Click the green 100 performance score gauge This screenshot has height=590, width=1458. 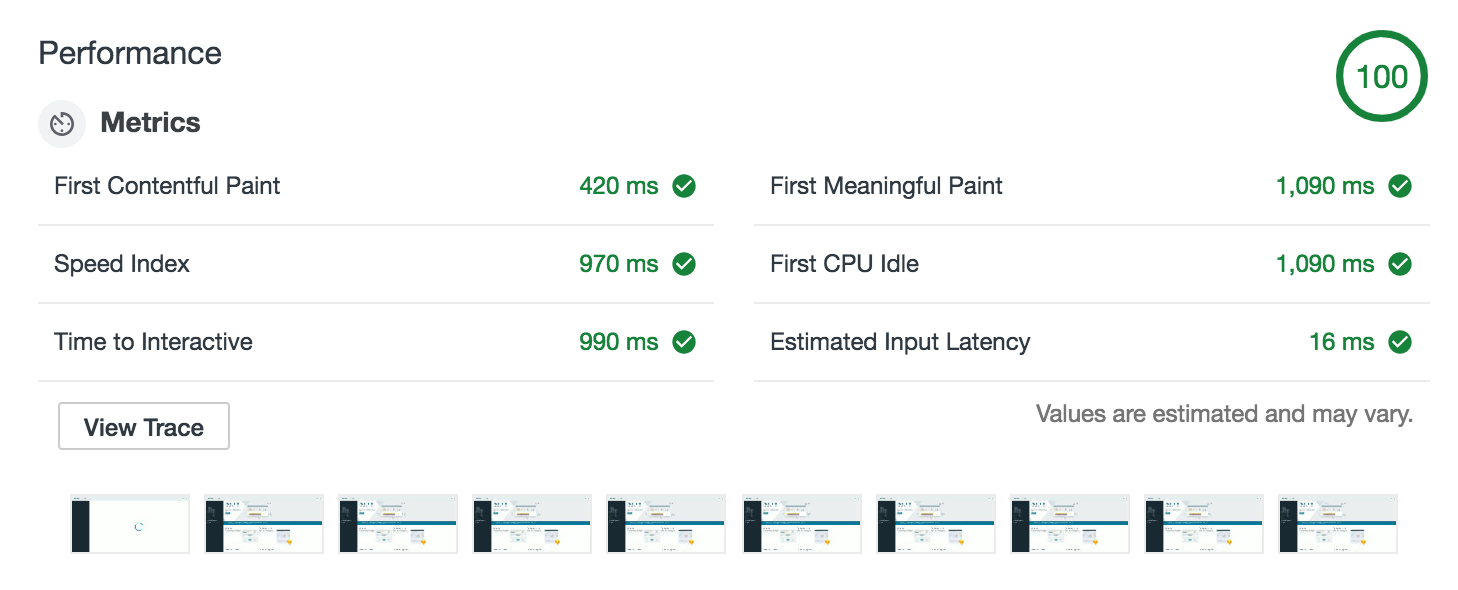click(1381, 76)
